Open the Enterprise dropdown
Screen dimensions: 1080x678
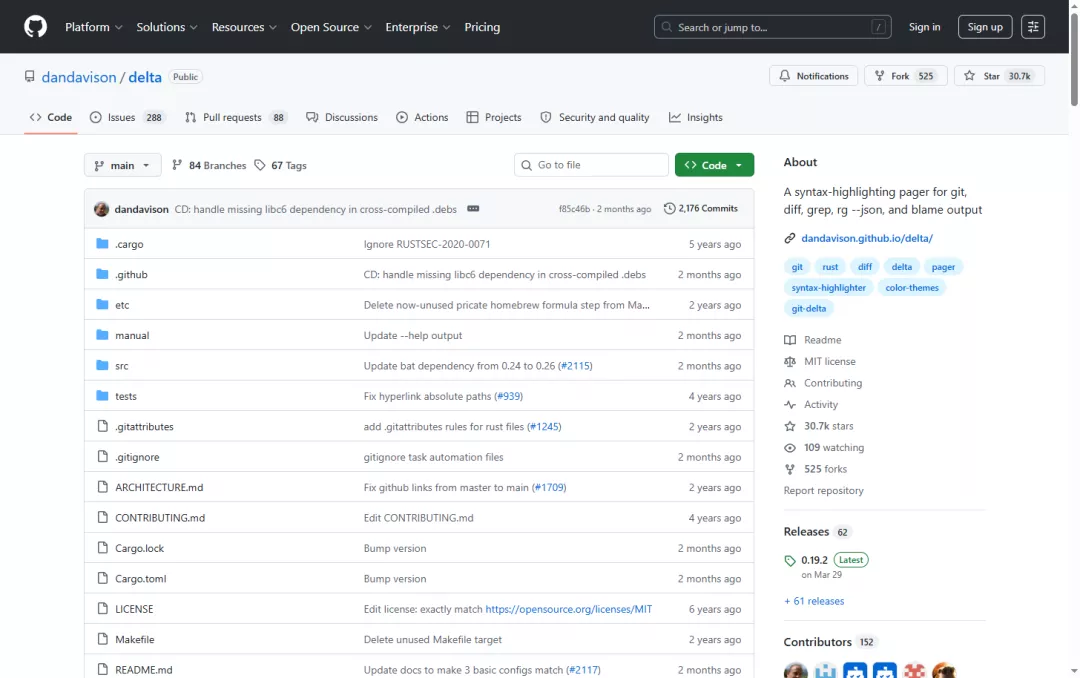tap(417, 27)
